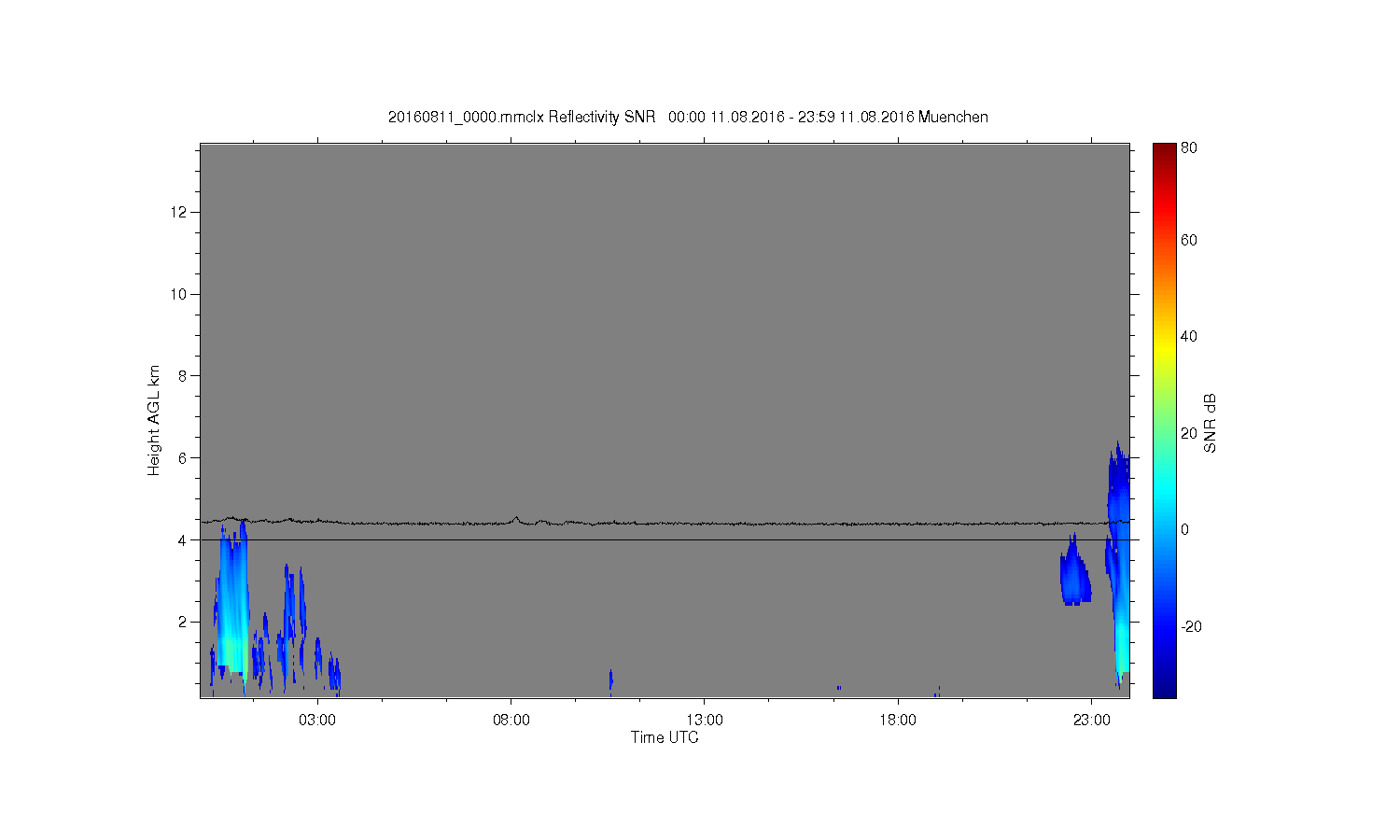Click the colorbar label '60'
The width and height of the screenshot is (1400, 840).
pos(1189,240)
